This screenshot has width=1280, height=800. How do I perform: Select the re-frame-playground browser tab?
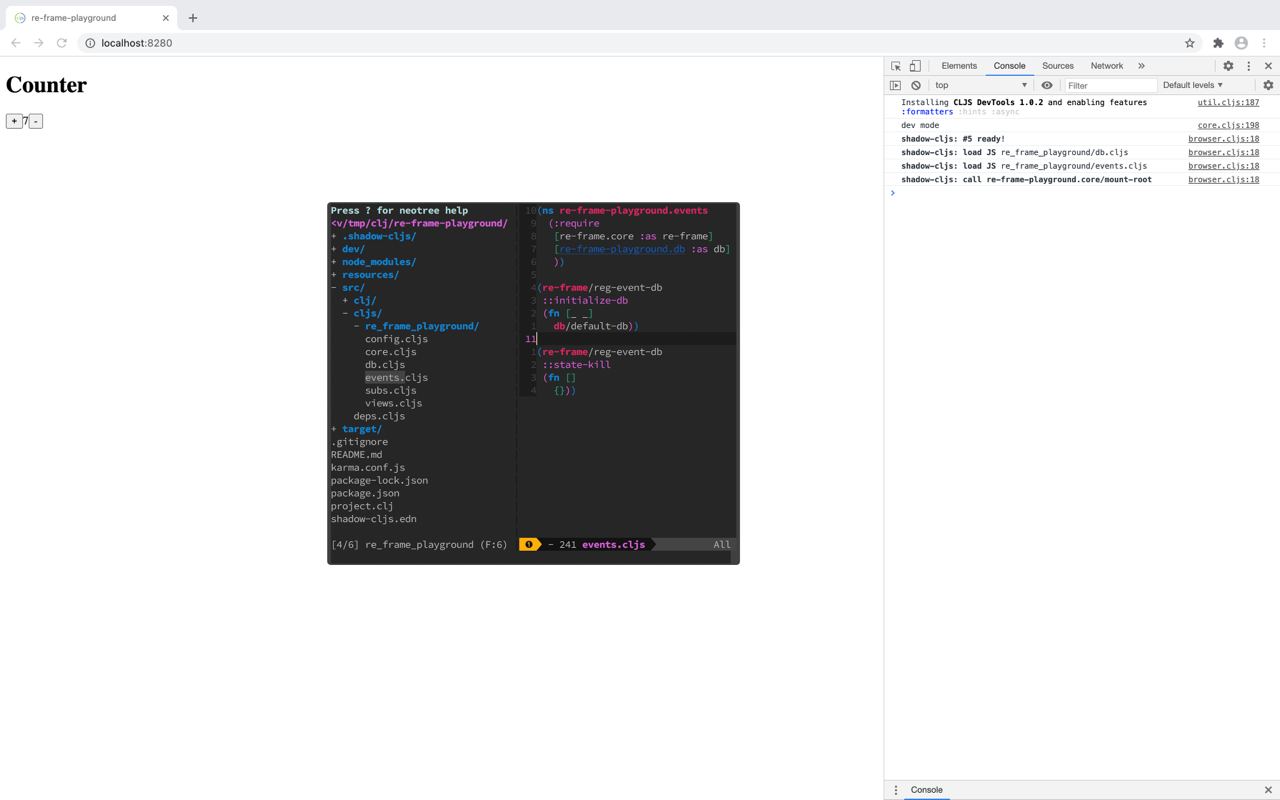pyautogui.click(x=89, y=18)
